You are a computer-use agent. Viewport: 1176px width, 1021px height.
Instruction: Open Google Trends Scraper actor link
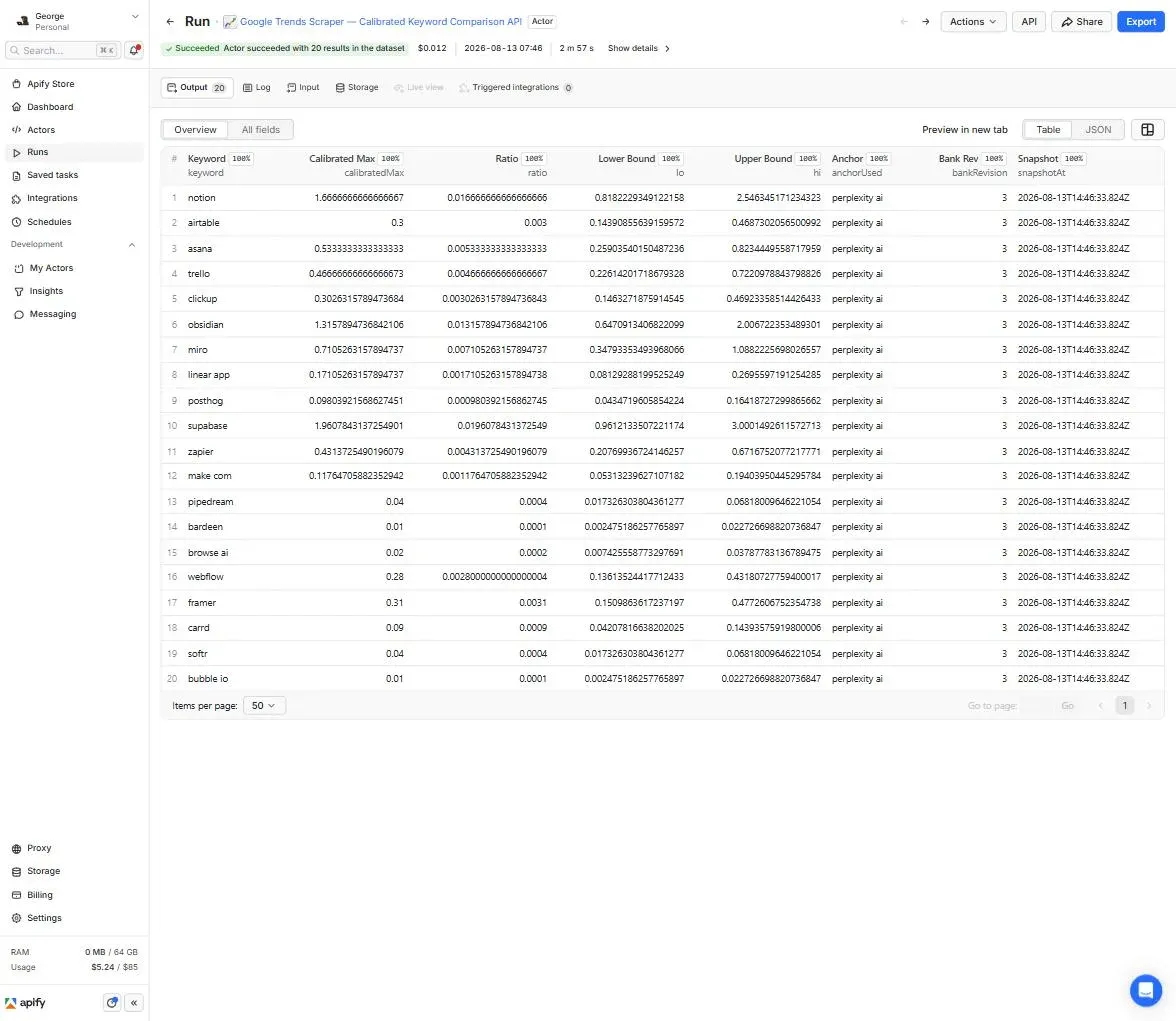coord(380,22)
